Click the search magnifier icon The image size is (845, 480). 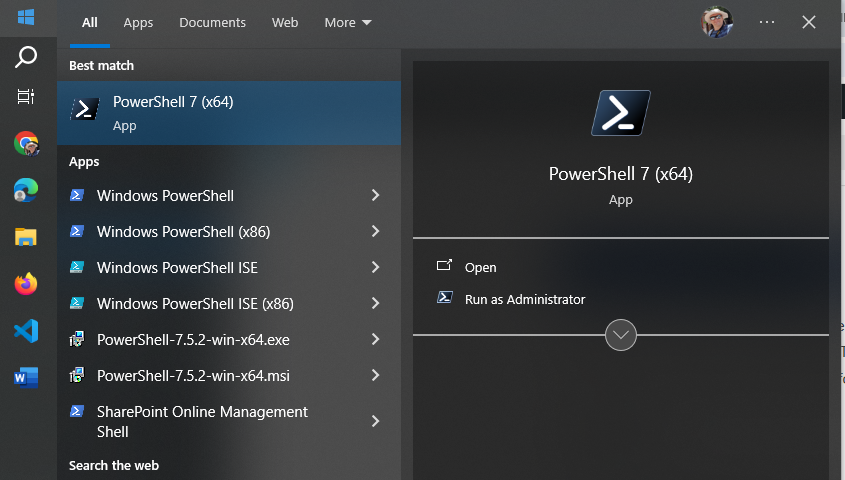[x=26, y=57]
